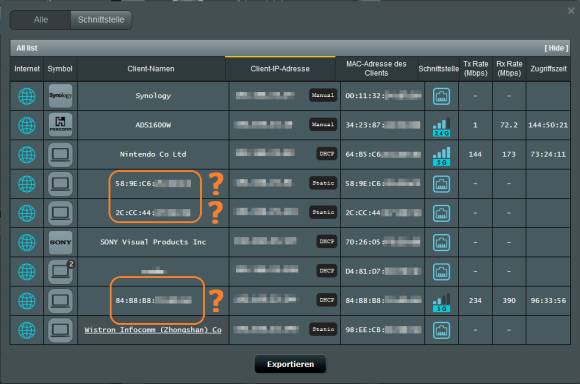
Task: Click MAC address starting 70:26:05
Action: (383, 242)
